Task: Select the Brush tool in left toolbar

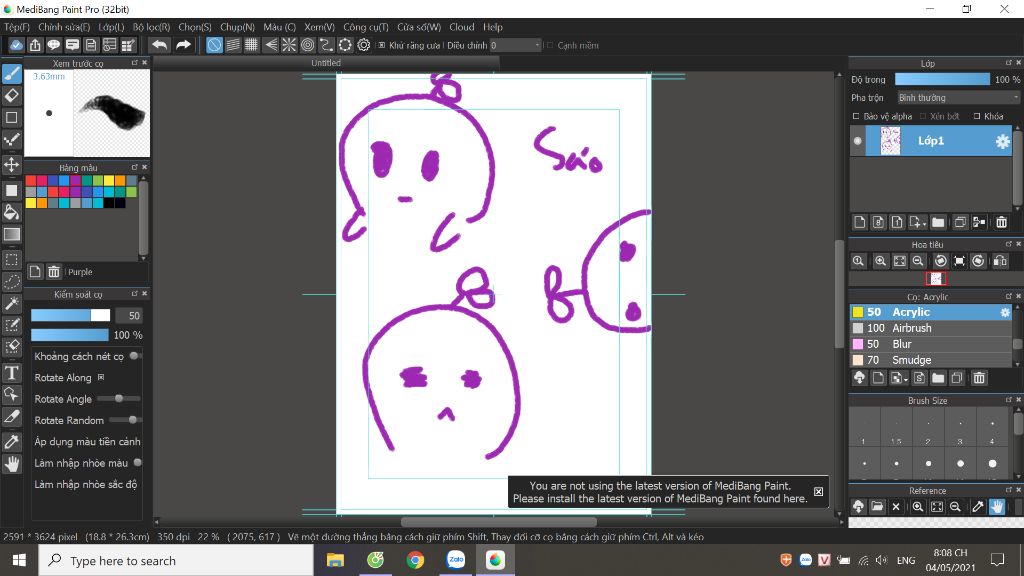Action: click(12, 73)
